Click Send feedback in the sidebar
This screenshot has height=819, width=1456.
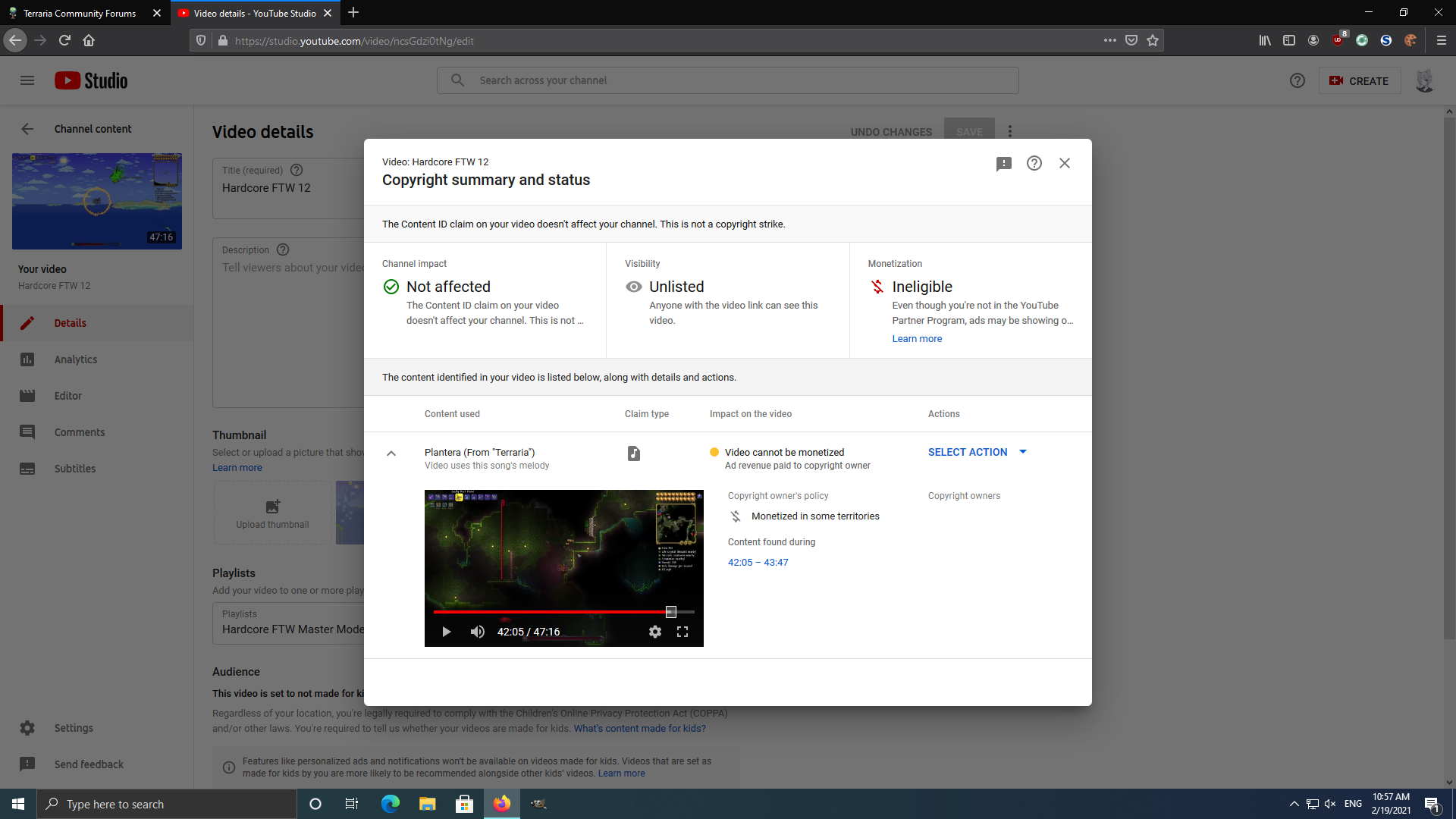click(x=97, y=764)
